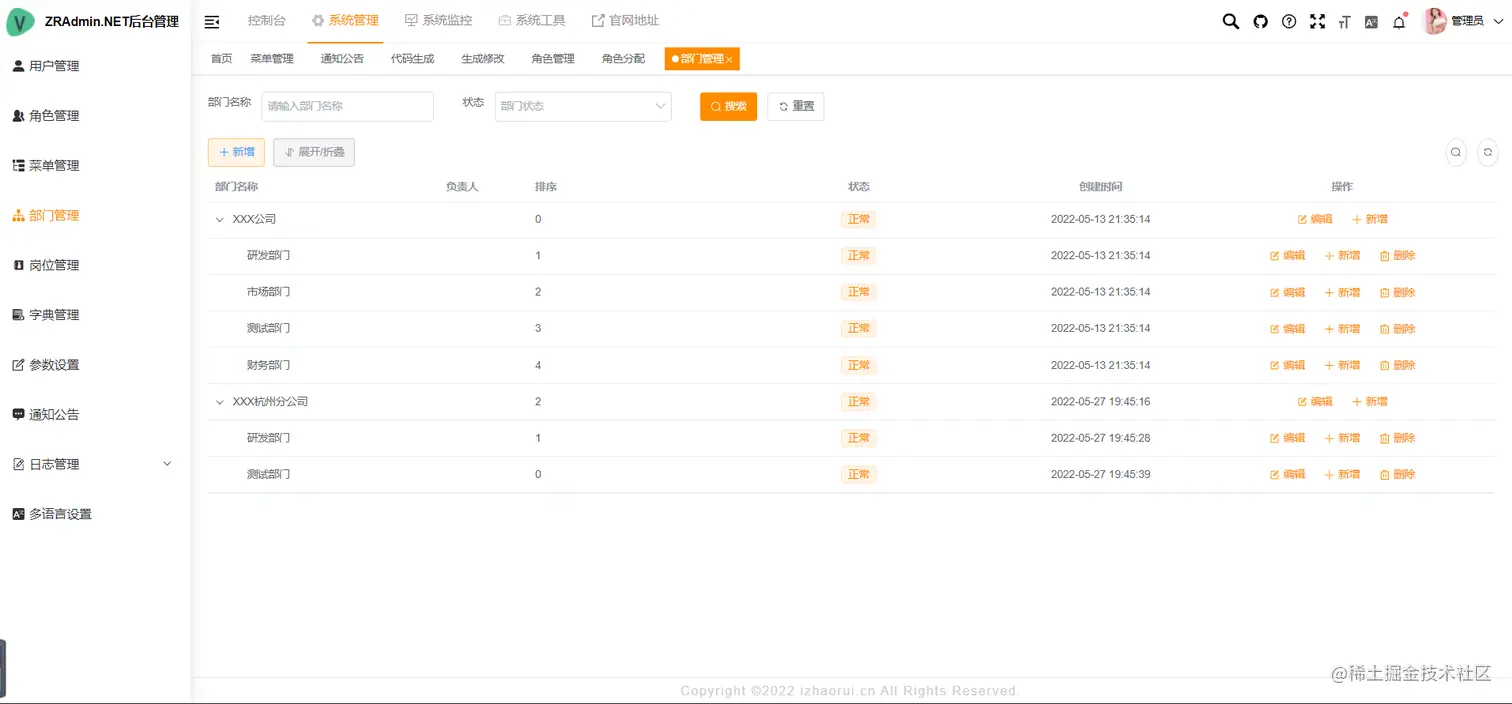This screenshot has width=1512, height=704.
Task: Collapse the XXX公司 tree row
Action: pos(220,219)
